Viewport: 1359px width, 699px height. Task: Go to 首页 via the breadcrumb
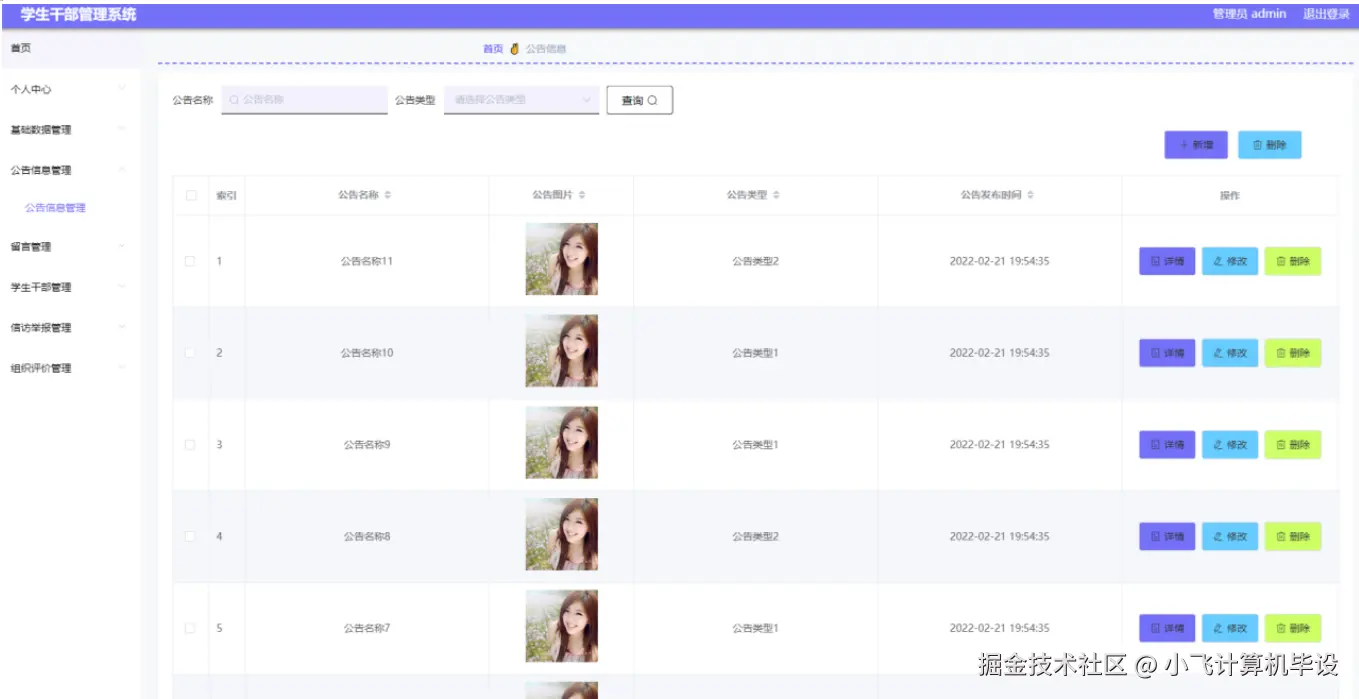coord(493,48)
